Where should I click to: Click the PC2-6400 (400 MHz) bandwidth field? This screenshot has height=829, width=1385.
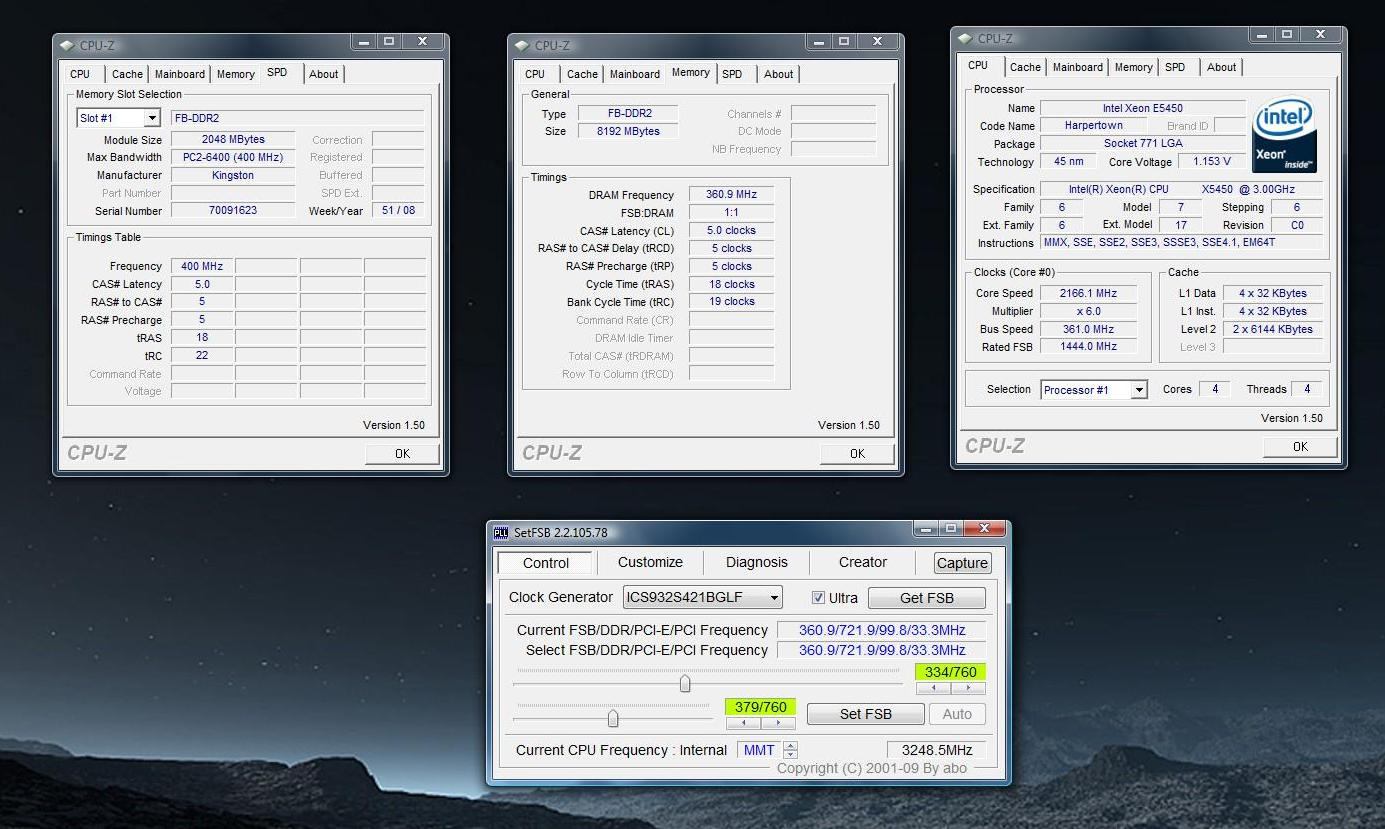tap(233, 157)
